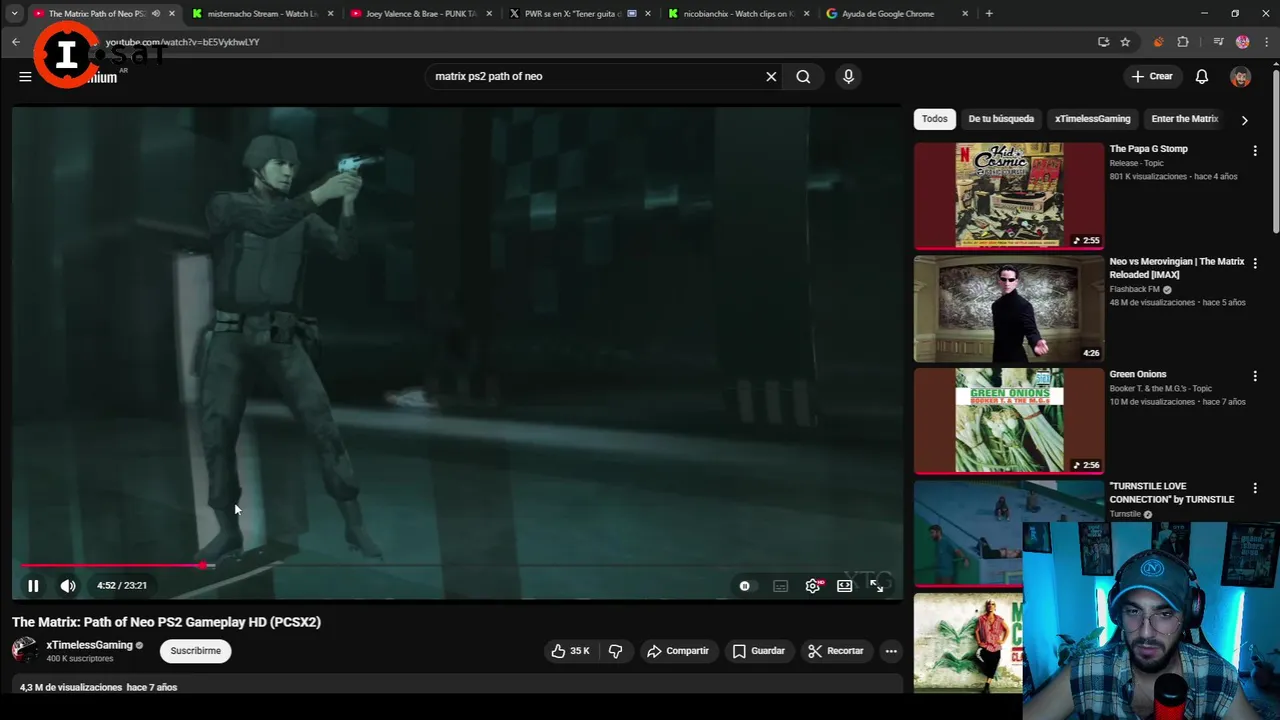Start voice search with the microphone icon
Image resolution: width=1280 pixels, height=720 pixels.
click(x=848, y=76)
